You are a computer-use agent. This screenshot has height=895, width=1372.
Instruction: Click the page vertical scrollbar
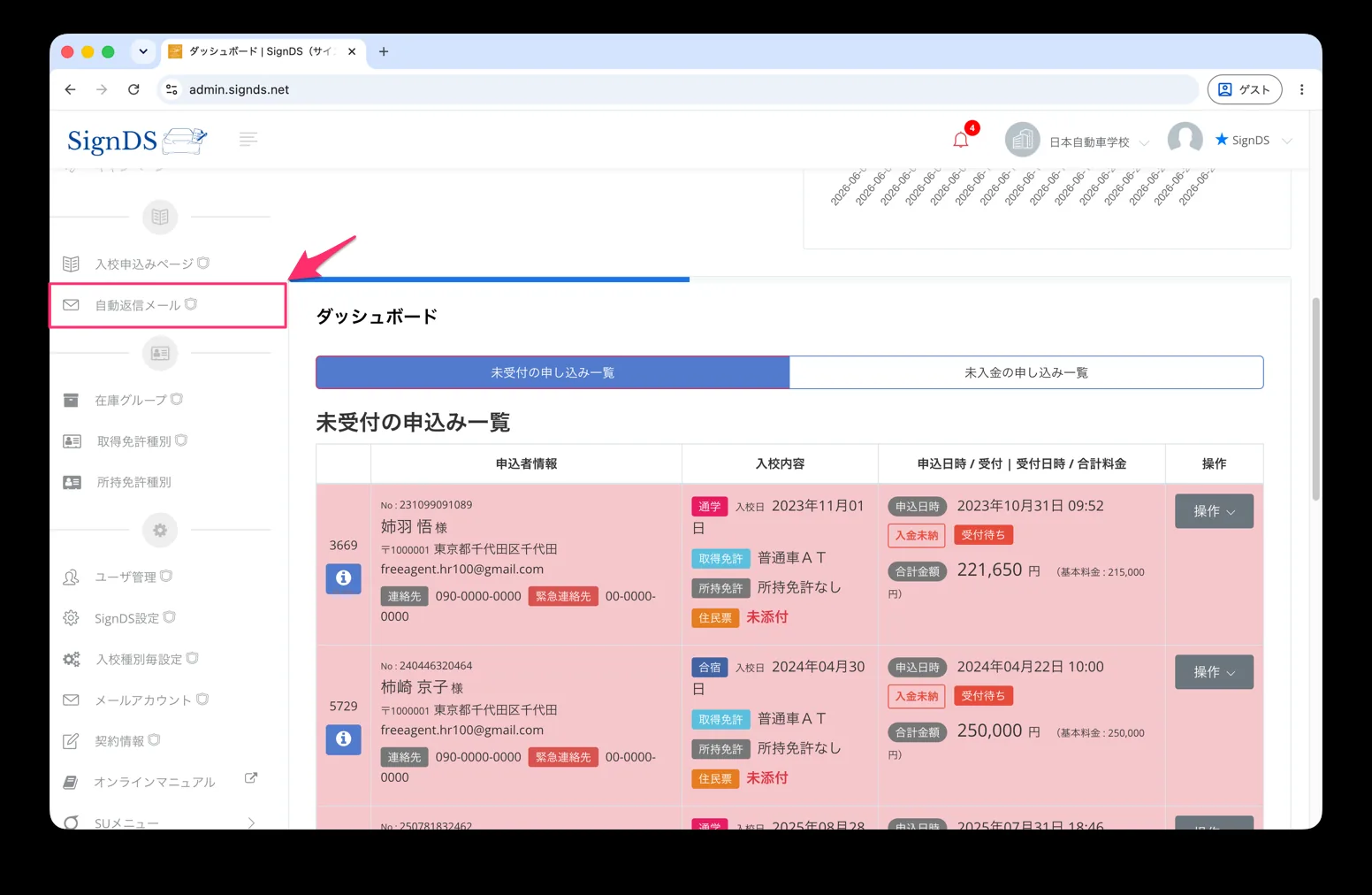pos(1315,398)
